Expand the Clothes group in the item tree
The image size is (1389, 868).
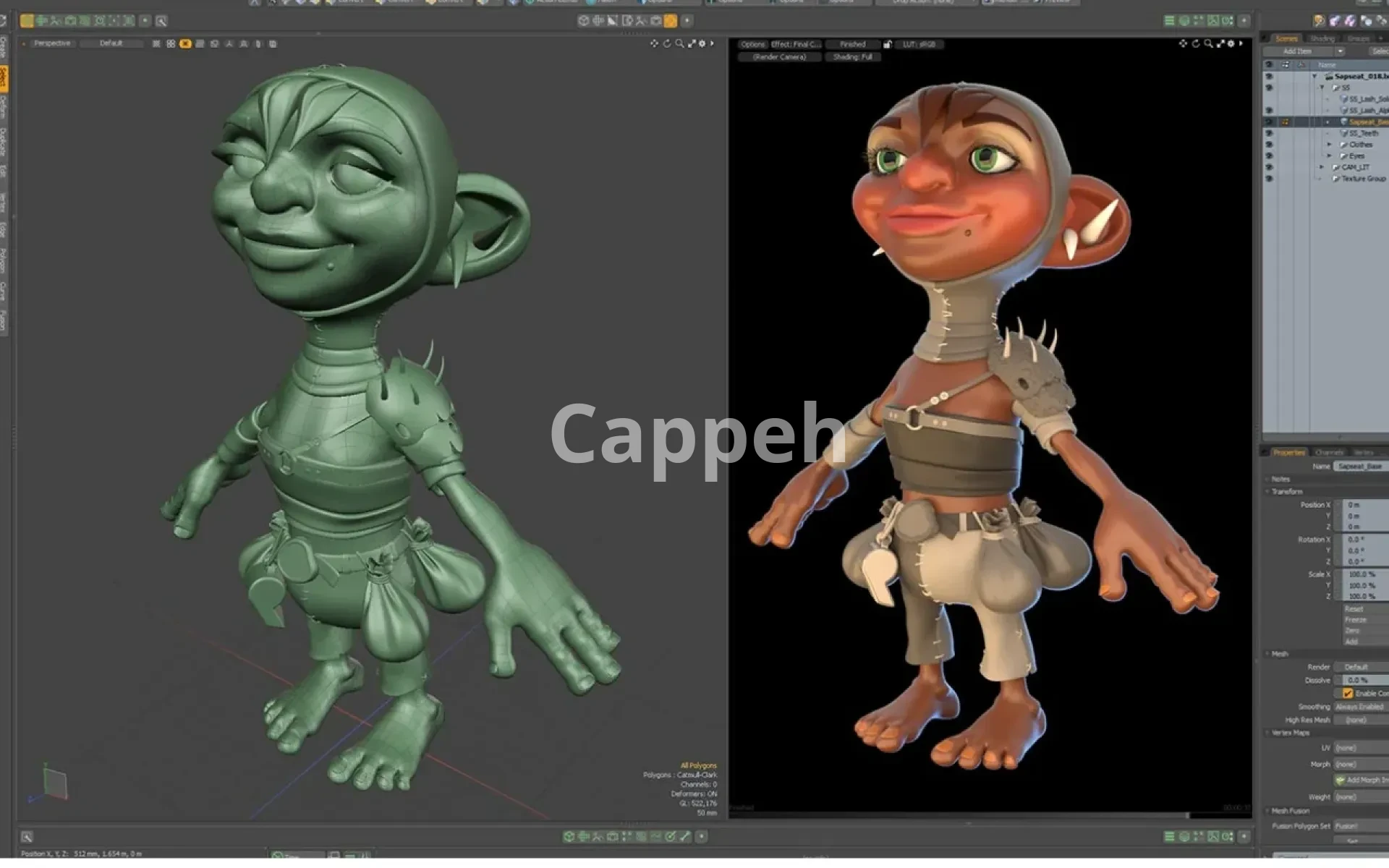point(1329,145)
